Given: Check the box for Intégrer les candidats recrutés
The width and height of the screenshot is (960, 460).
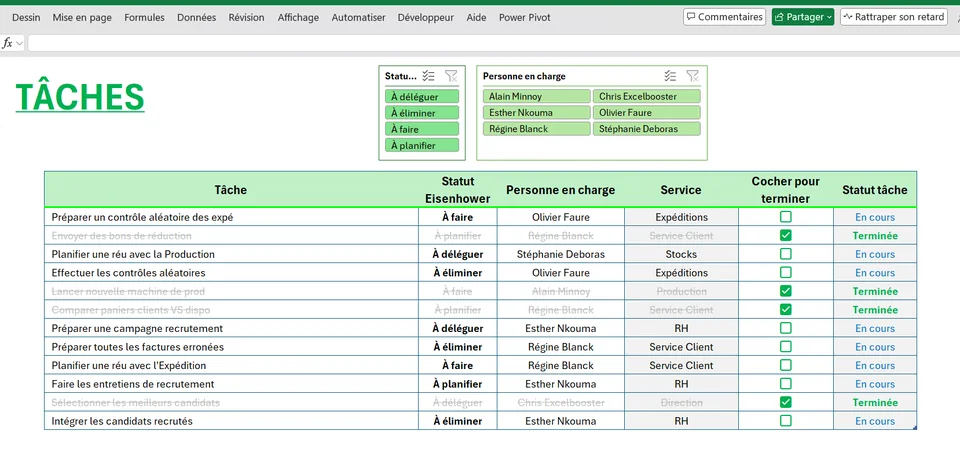Looking at the screenshot, I should click(x=786, y=421).
